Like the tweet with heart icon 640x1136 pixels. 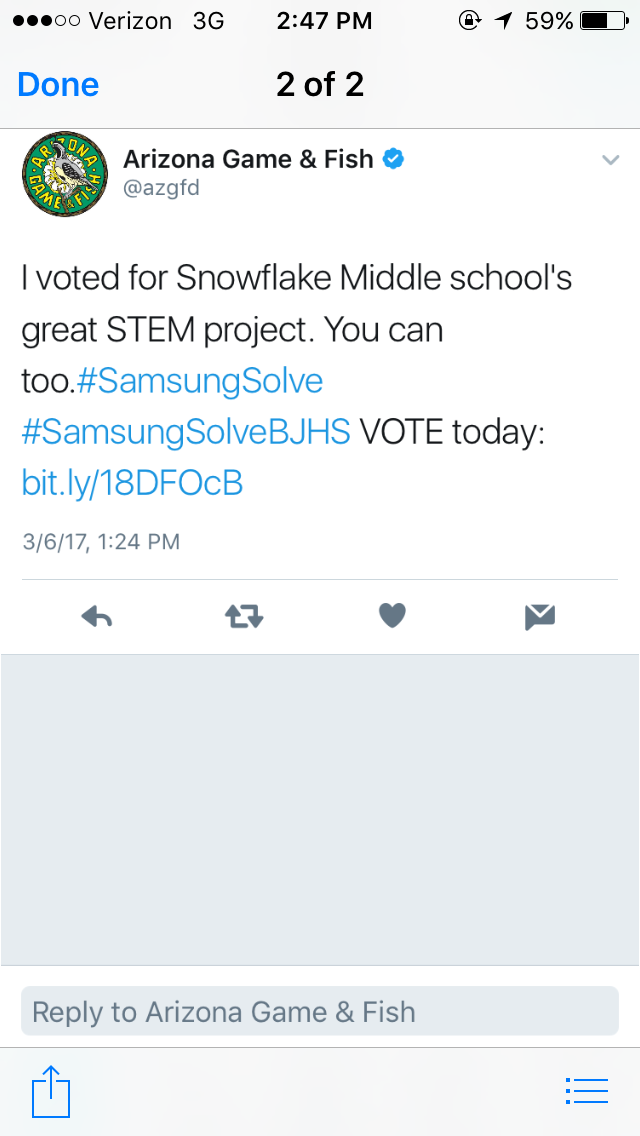point(392,616)
